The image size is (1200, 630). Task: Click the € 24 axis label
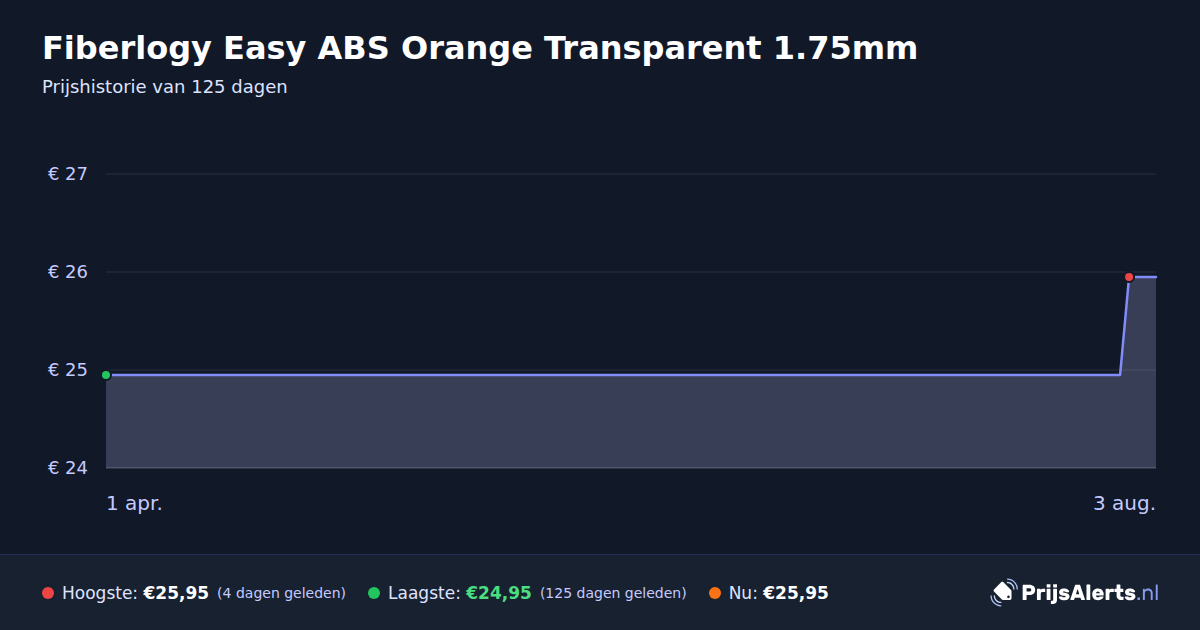(68, 468)
